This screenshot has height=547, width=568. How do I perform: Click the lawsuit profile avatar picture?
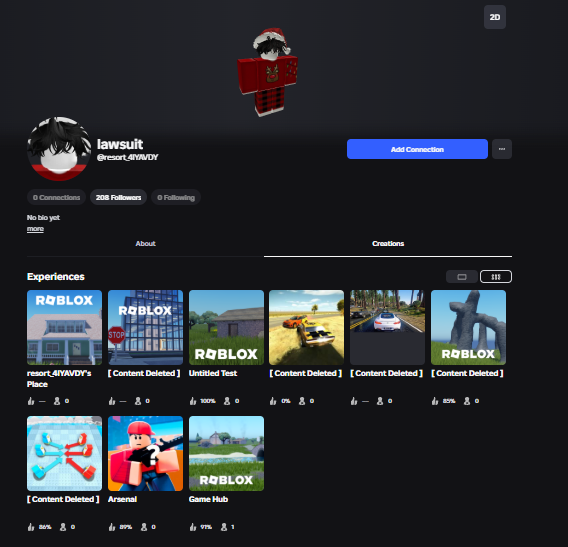(59, 149)
